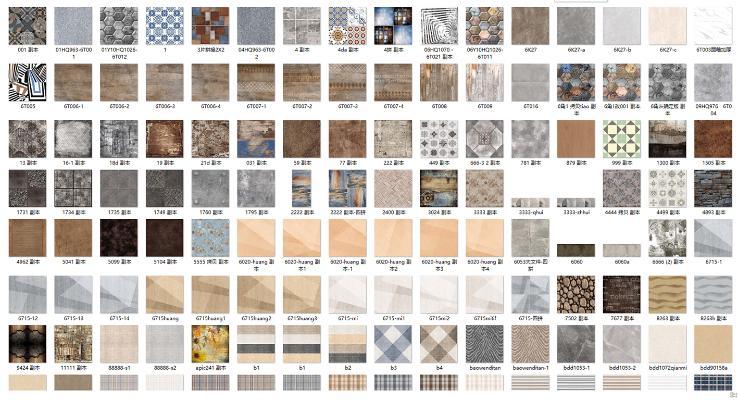This screenshot has width=738, height=400.
Task: Select the '879 副本' plain wood thumbnail
Action: pos(576,139)
